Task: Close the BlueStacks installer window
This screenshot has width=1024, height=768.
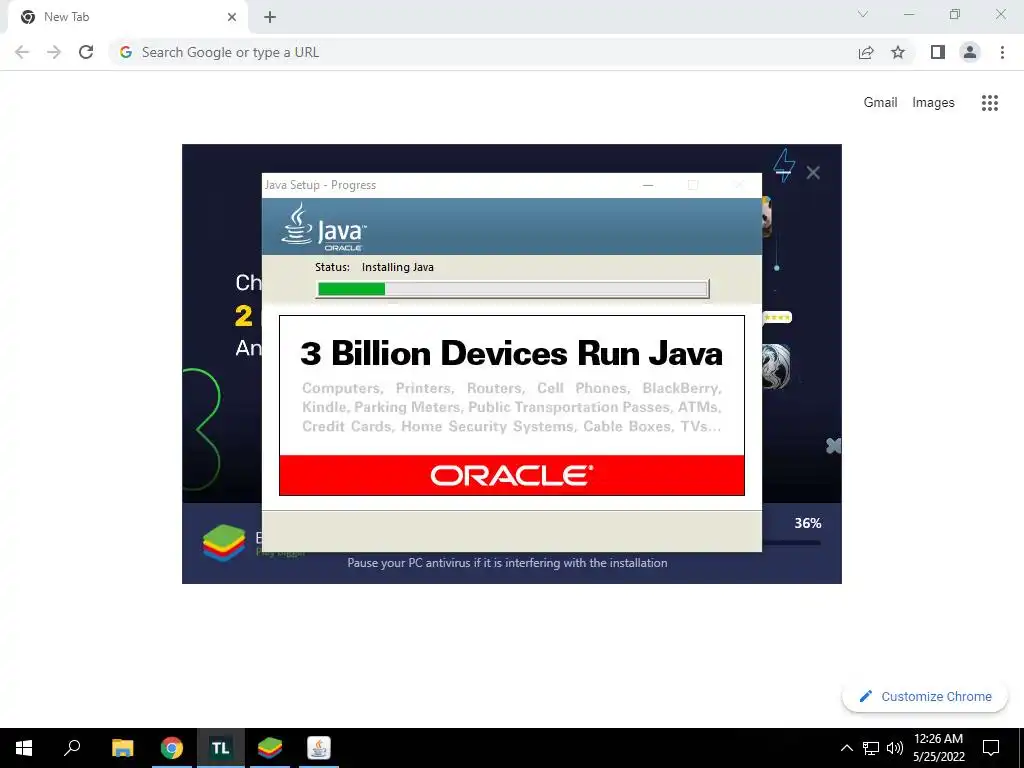Action: (x=813, y=172)
